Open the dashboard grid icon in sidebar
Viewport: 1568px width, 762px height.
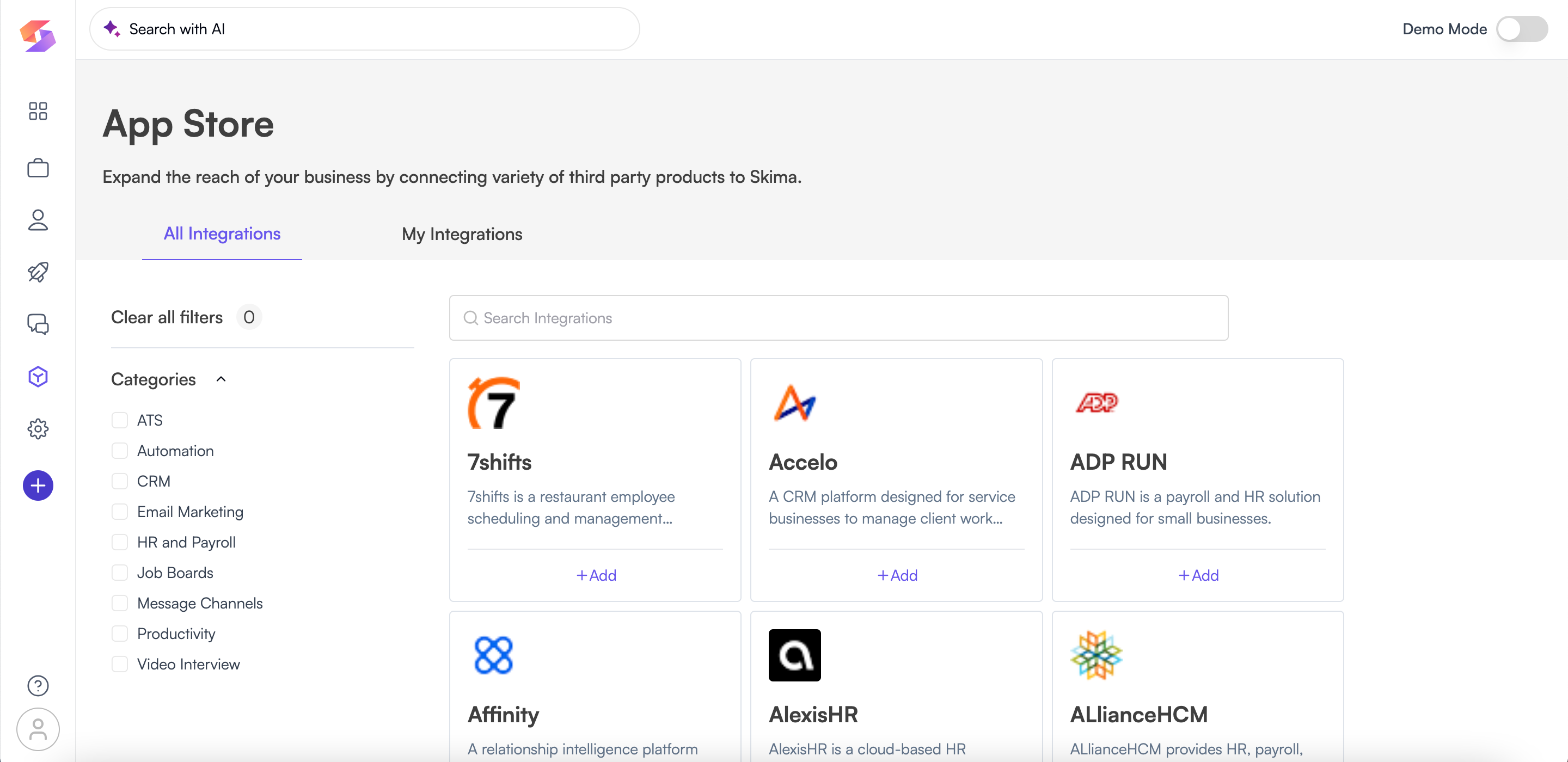[x=38, y=111]
